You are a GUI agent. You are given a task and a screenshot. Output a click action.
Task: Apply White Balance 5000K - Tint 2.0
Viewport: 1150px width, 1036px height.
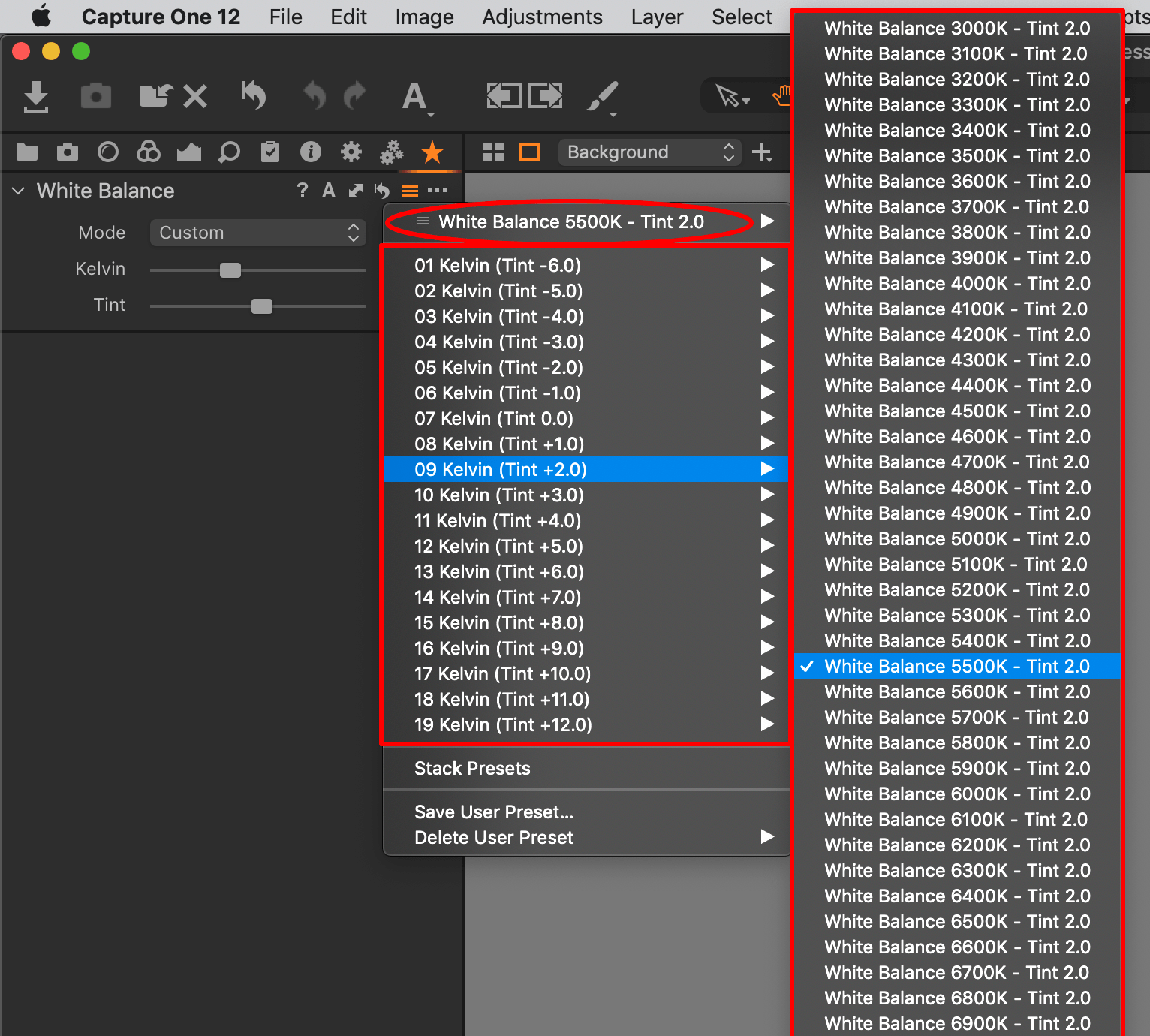click(x=957, y=538)
